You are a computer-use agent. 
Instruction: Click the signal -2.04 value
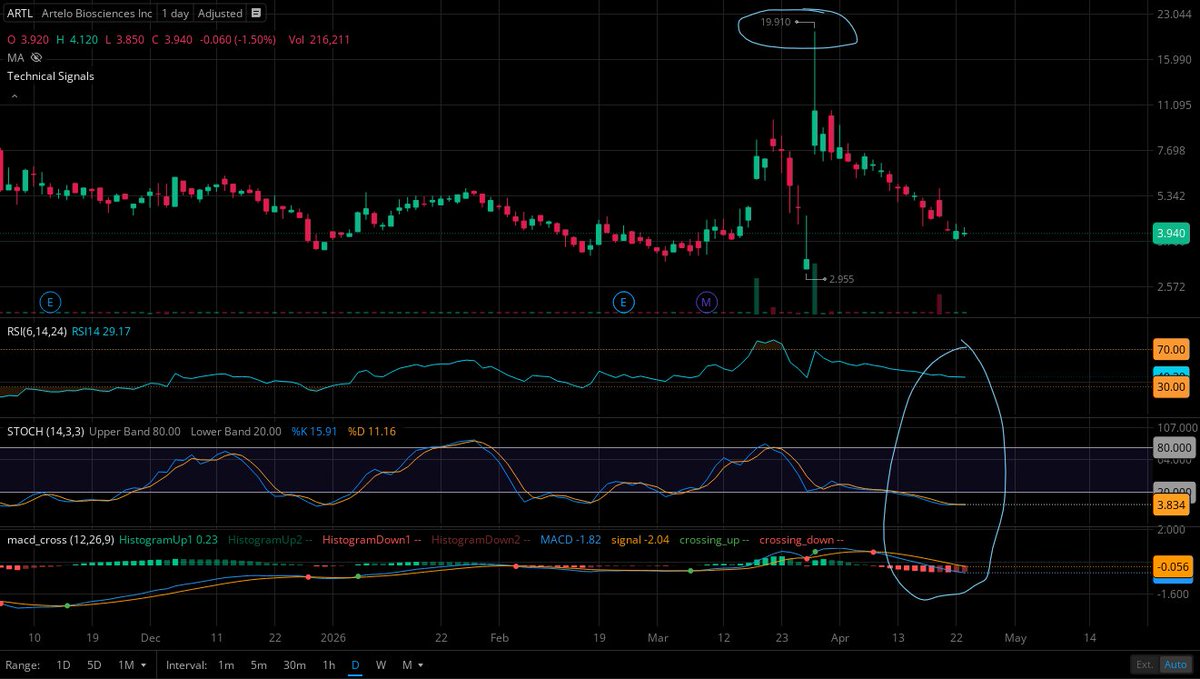640,540
